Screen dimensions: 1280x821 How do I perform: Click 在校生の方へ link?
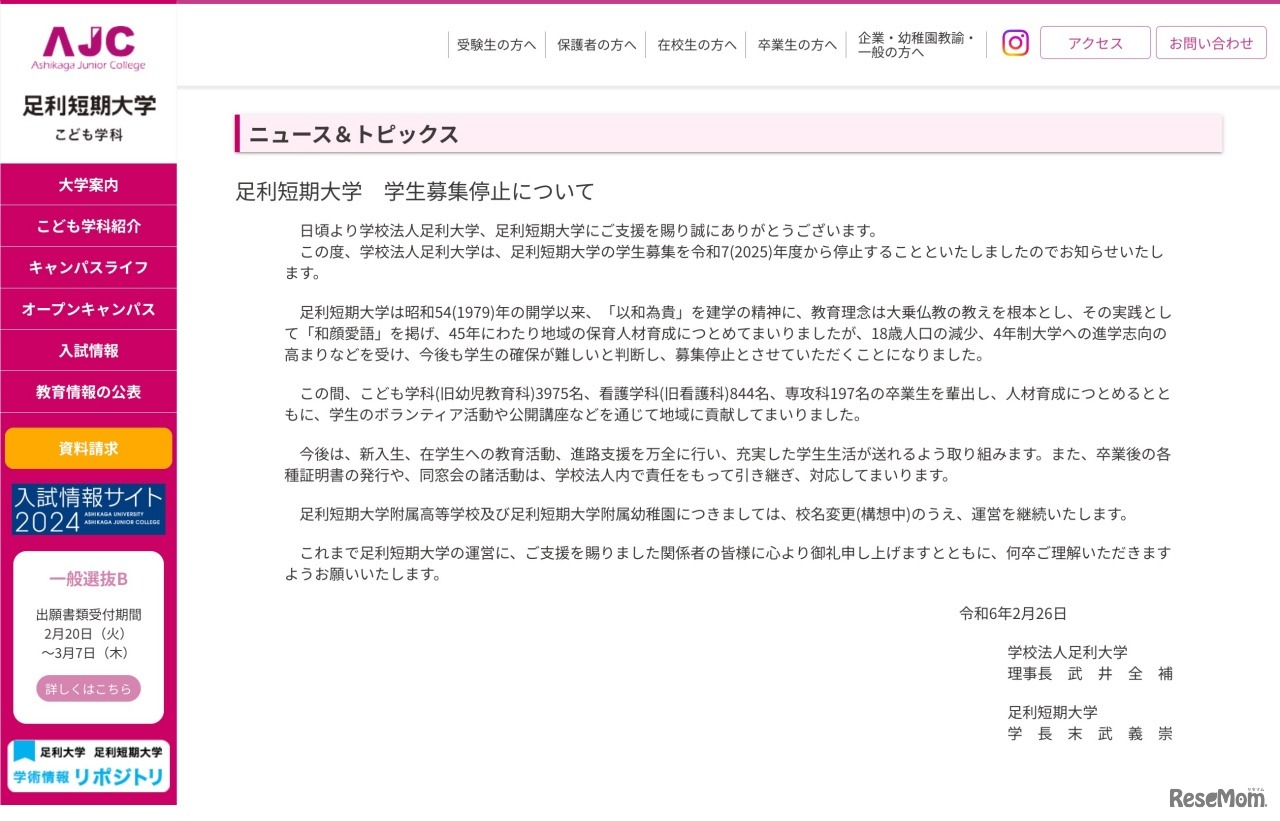[x=696, y=44]
